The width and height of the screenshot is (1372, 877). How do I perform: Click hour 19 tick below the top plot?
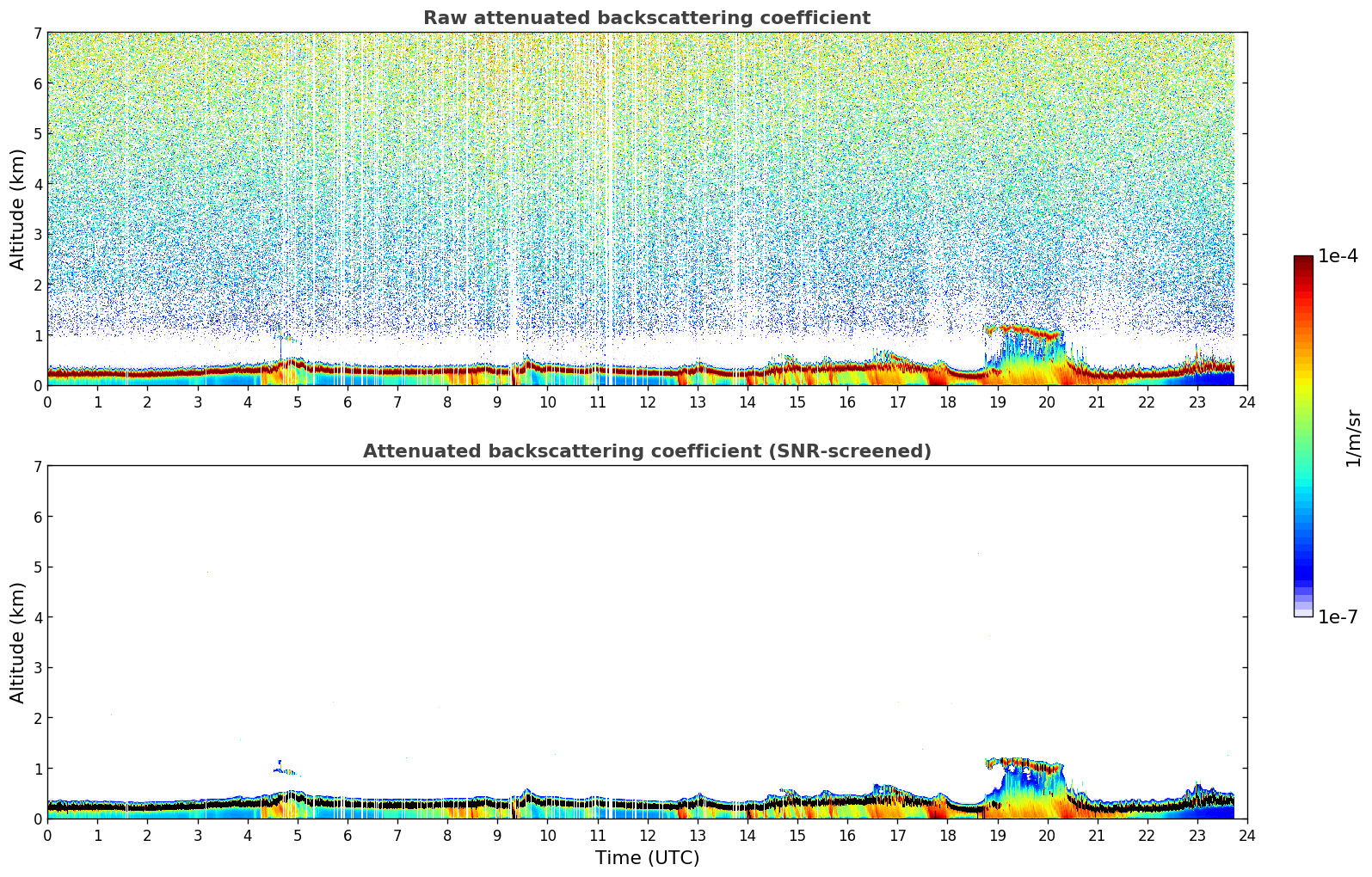pyautogui.click(x=997, y=402)
